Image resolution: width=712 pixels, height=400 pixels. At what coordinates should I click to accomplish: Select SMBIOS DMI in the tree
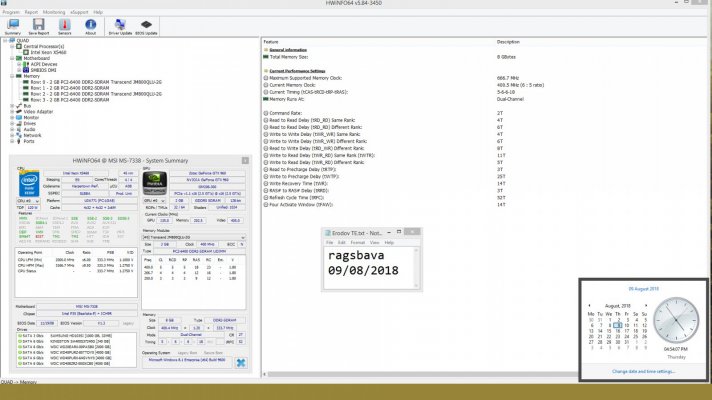[x=44, y=70]
